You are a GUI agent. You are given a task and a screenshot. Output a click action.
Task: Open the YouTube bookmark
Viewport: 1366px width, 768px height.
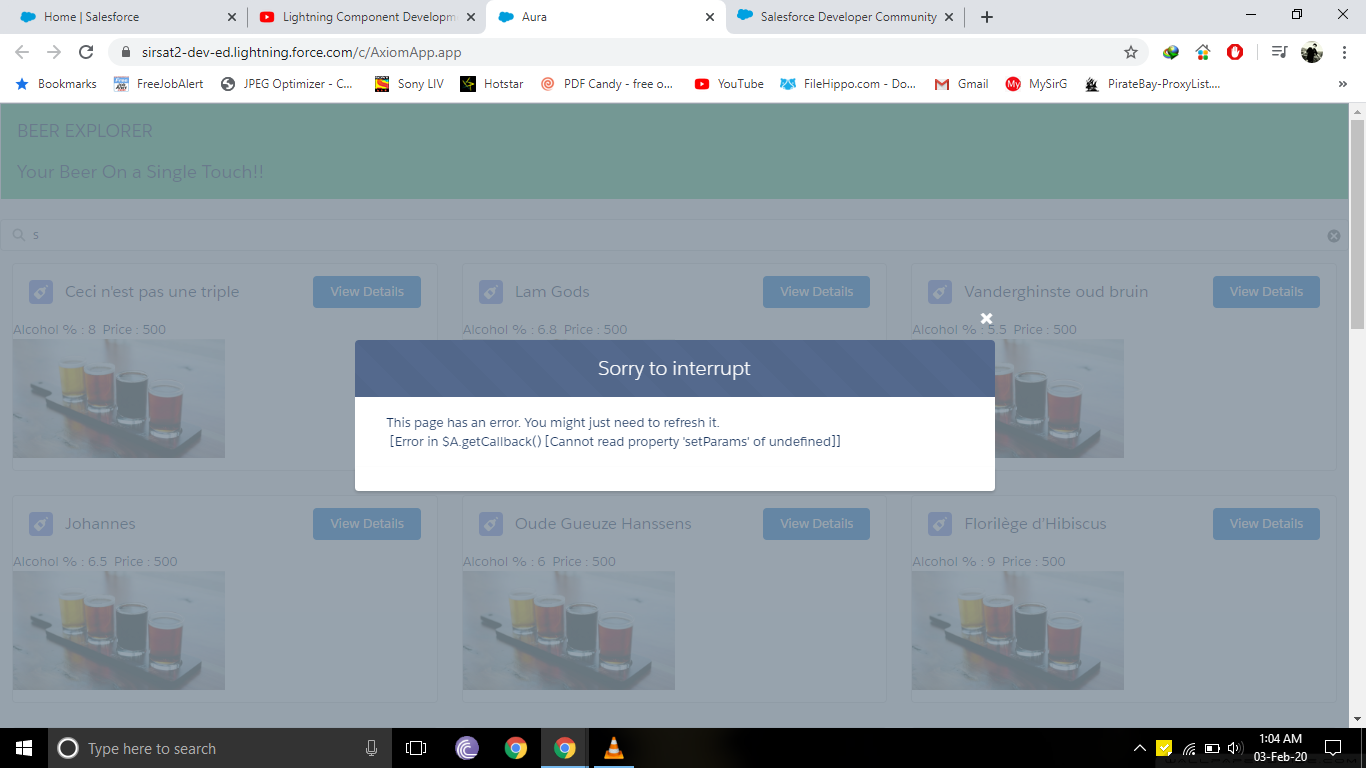tap(729, 84)
